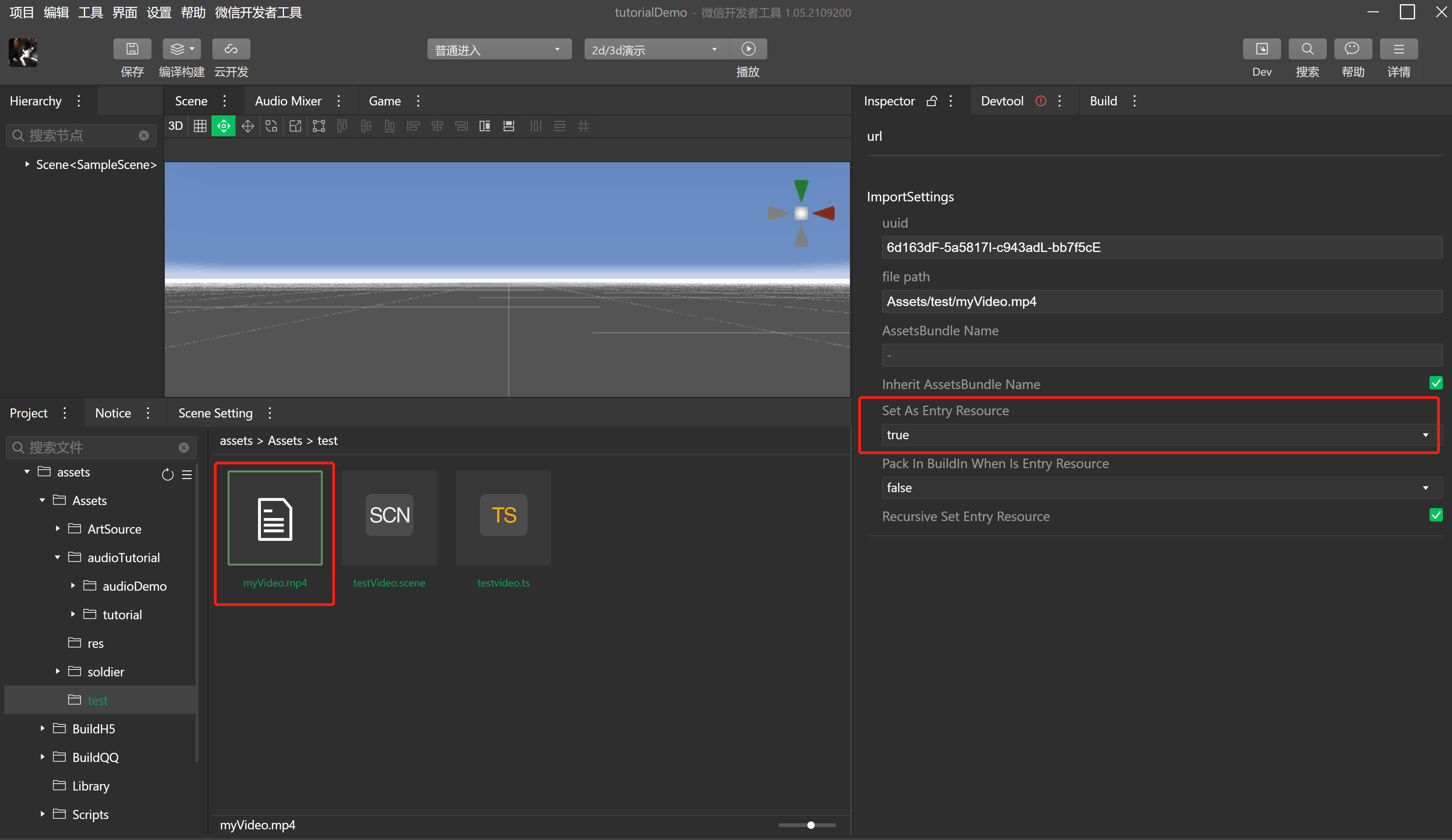The height and width of the screenshot is (840, 1452).
Task: Open the Build tab
Action: (1103, 101)
